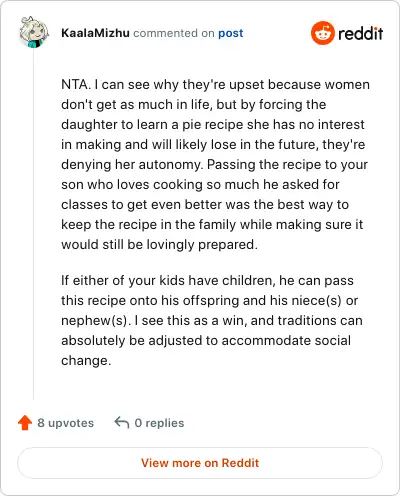The image size is (400, 496).
Task: Click the line "denying her autonomy. Passing the recipe"
Action: [214, 164]
